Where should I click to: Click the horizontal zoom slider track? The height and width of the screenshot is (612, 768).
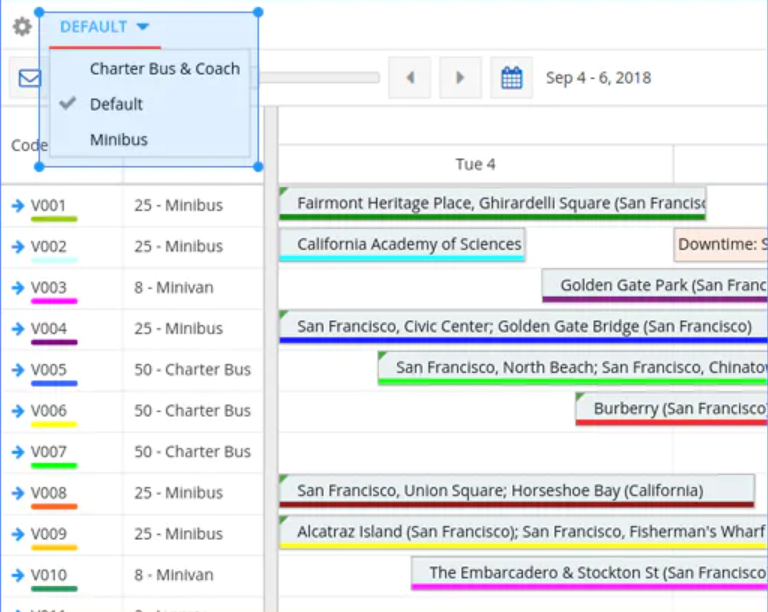319,77
